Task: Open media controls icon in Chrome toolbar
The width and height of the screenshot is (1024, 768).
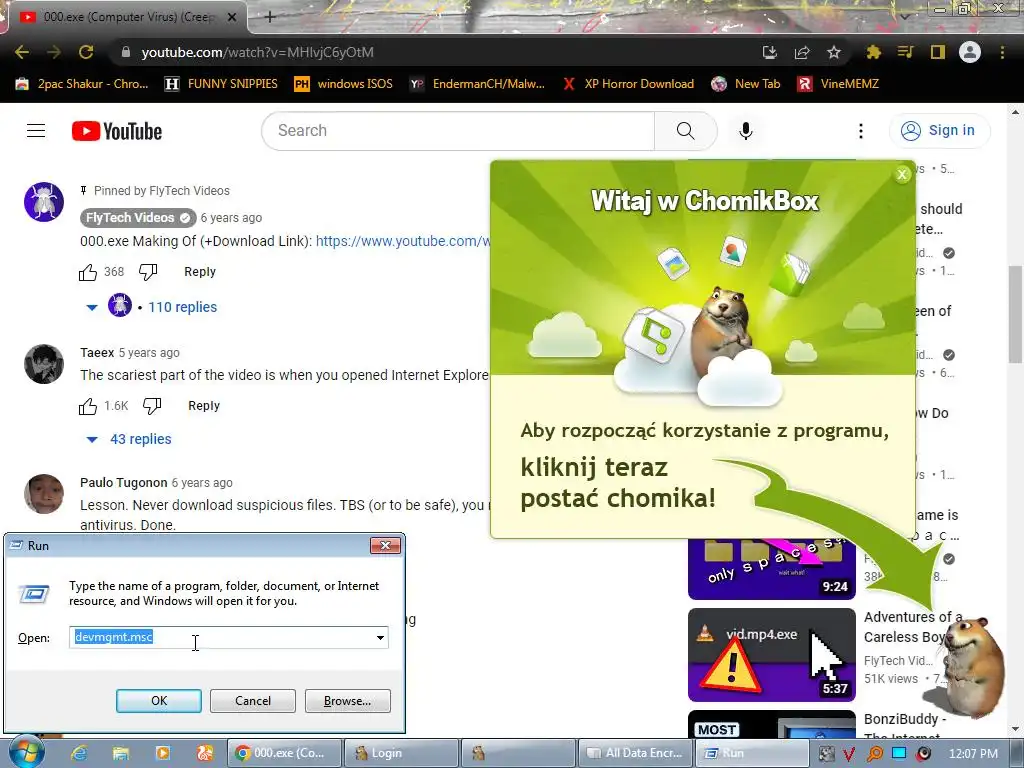Action: [905, 52]
